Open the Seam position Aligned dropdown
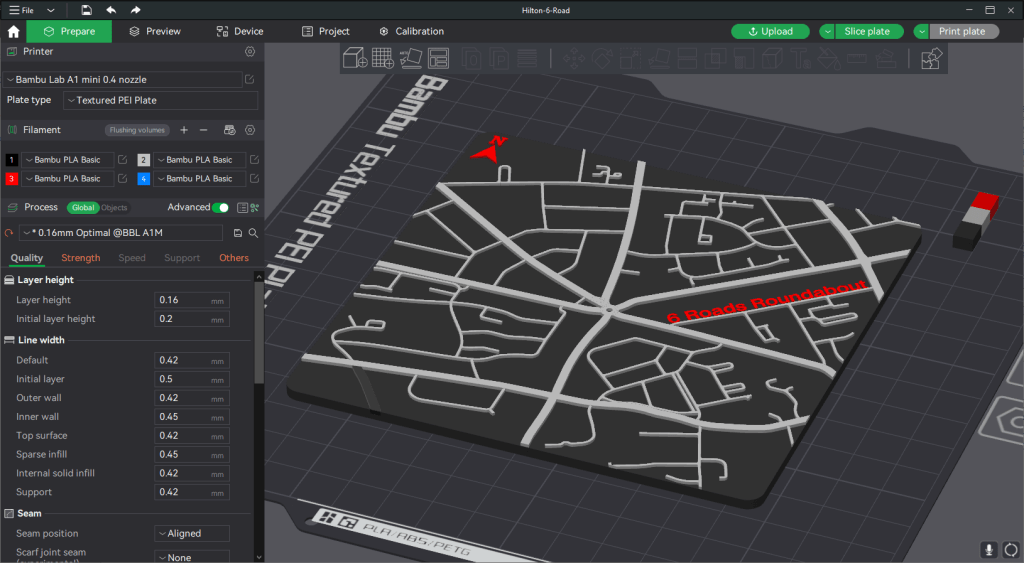 192,534
